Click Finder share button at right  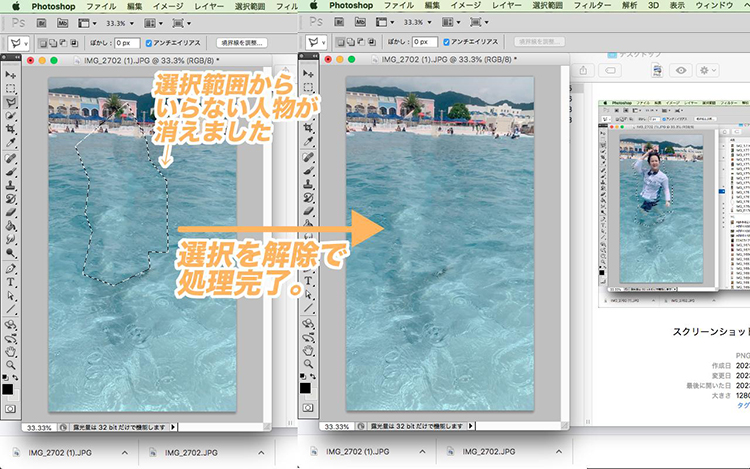click(x=583, y=71)
